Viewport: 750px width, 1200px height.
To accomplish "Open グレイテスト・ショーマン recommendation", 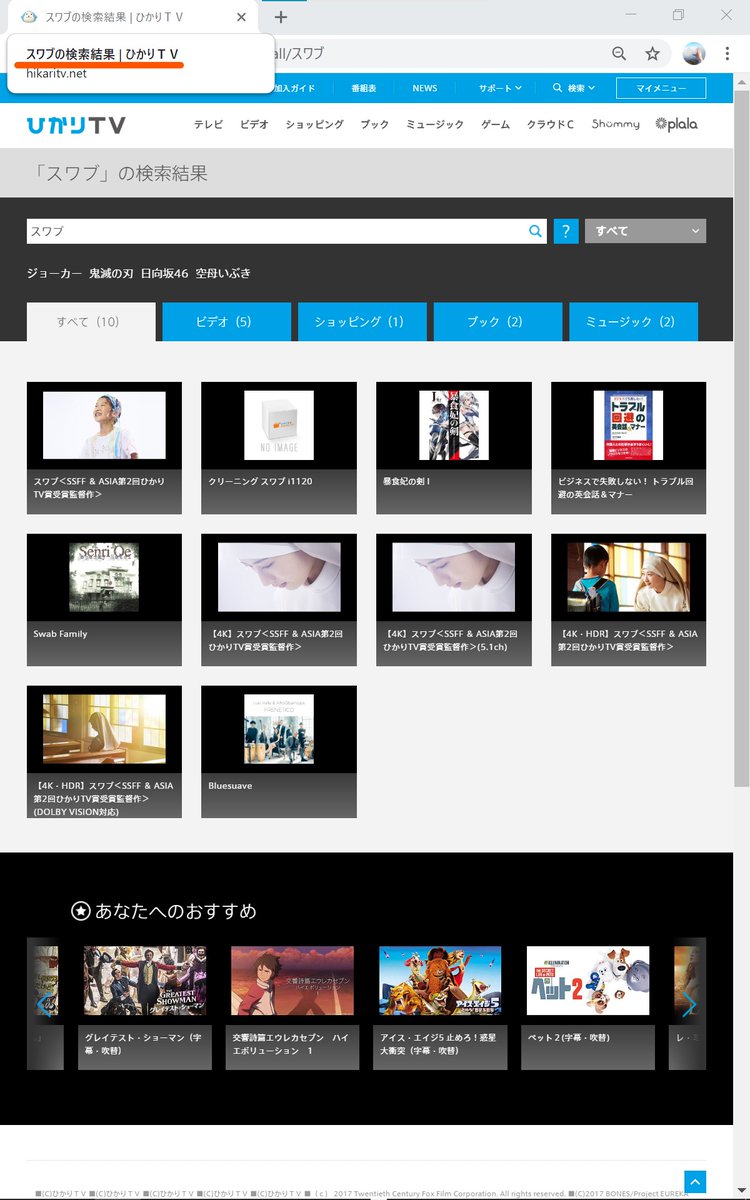I will click(145, 1004).
